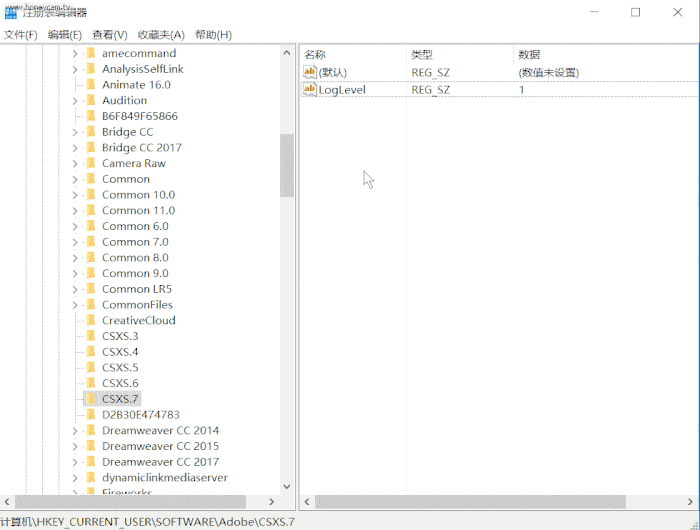The width and height of the screenshot is (700, 530).
Task: Click LogLevel's REG_SZ type cell
Action: pyautogui.click(x=430, y=90)
